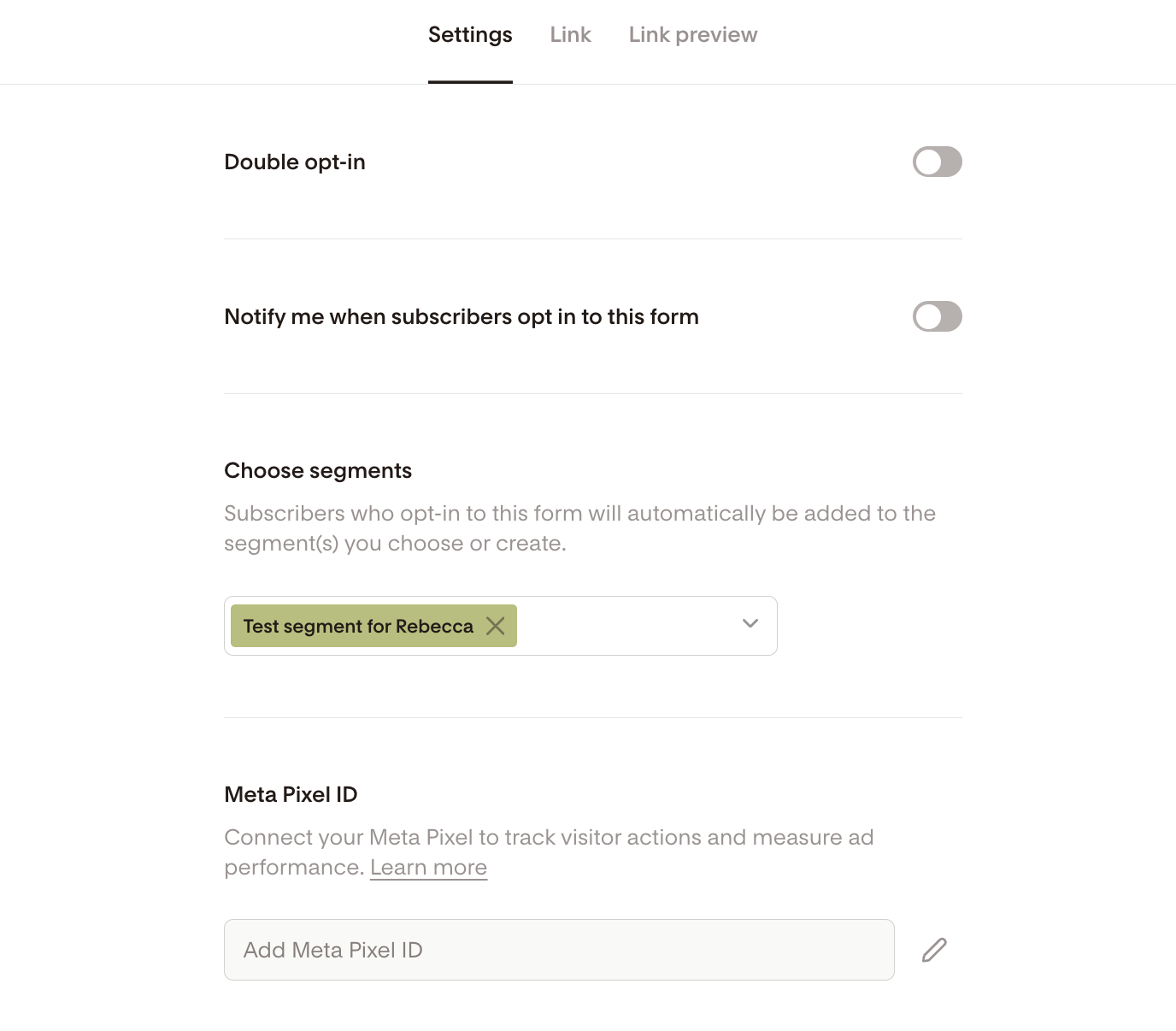Go to the Link preview tab
The height and width of the screenshot is (1031, 1176).
pos(692,35)
